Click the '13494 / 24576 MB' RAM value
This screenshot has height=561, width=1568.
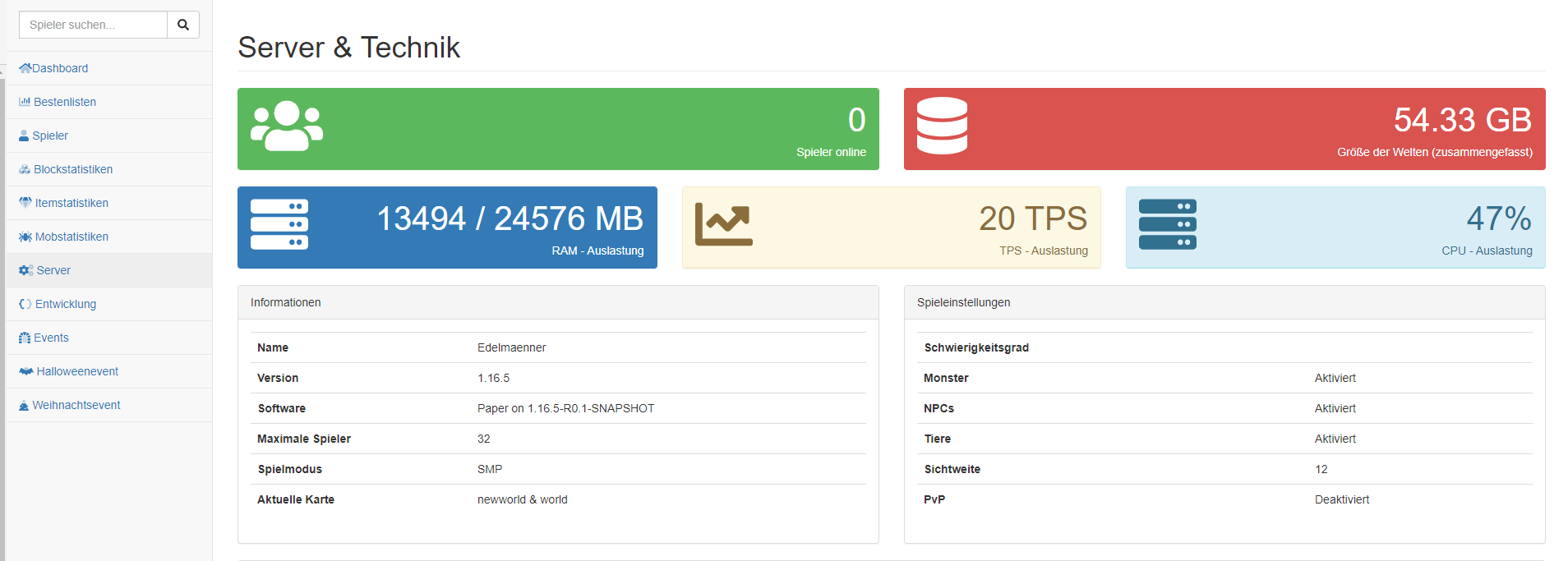click(x=510, y=218)
